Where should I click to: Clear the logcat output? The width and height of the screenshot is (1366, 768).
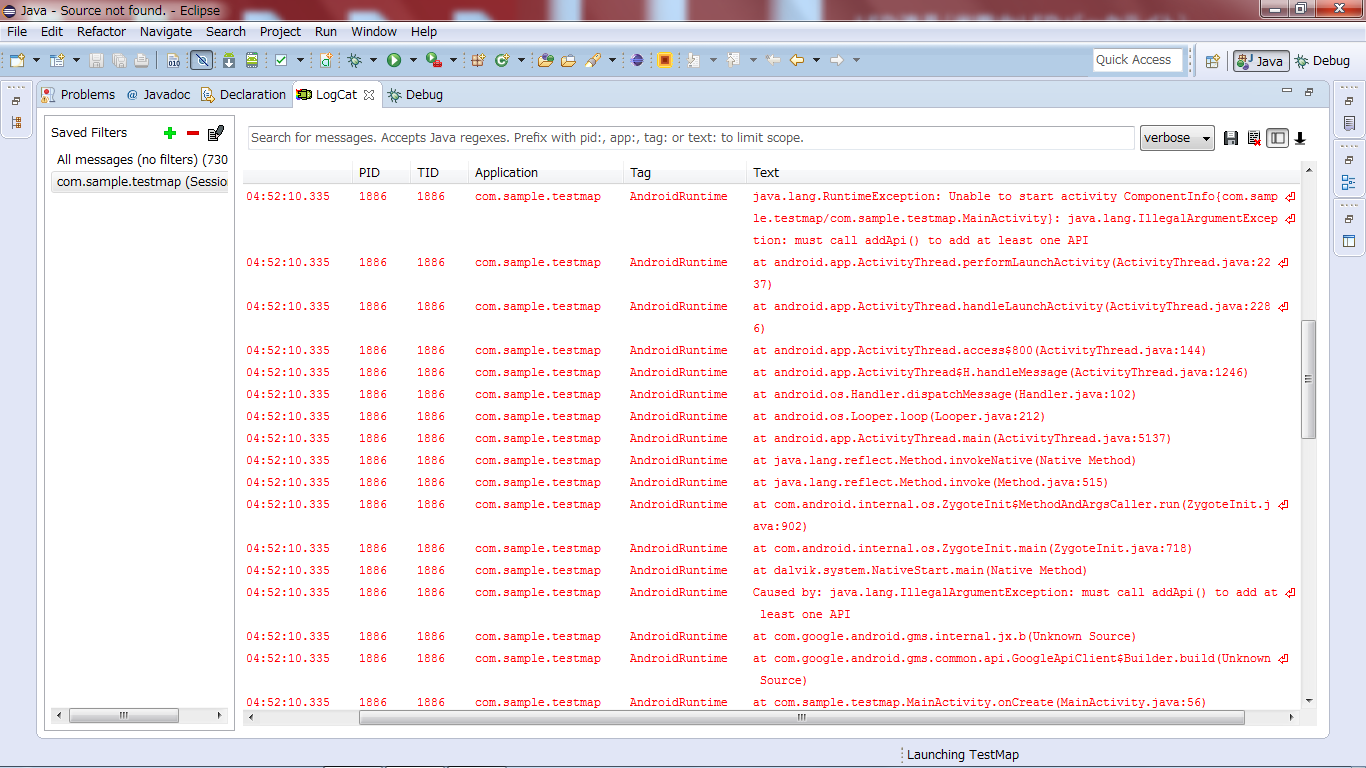pyautogui.click(x=1254, y=138)
